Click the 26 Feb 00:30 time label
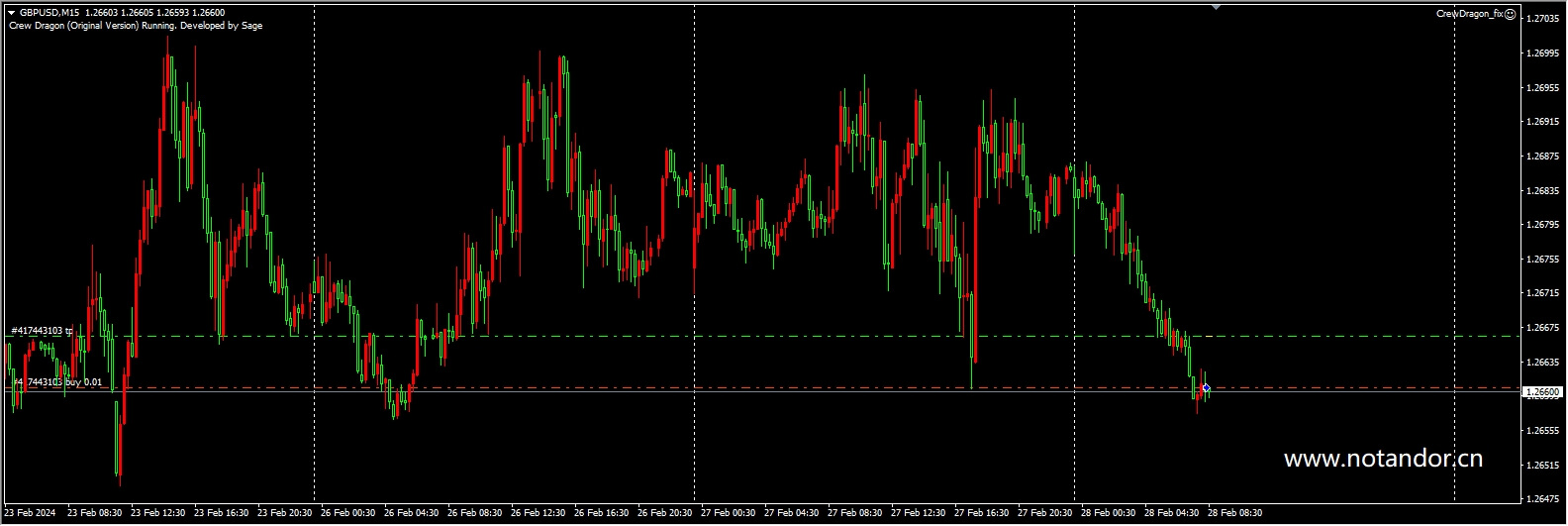 [x=348, y=513]
